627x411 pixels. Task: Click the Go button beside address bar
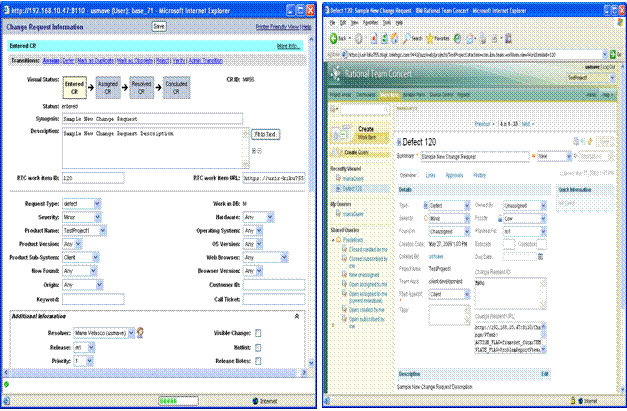coord(614,54)
